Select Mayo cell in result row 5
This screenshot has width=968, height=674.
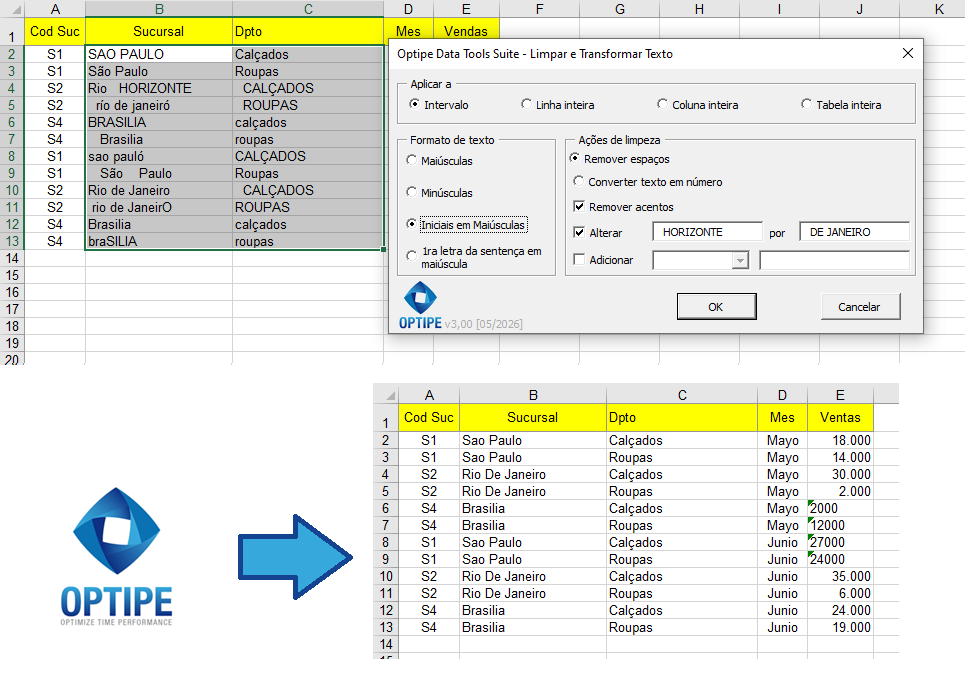pyautogui.click(x=782, y=491)
